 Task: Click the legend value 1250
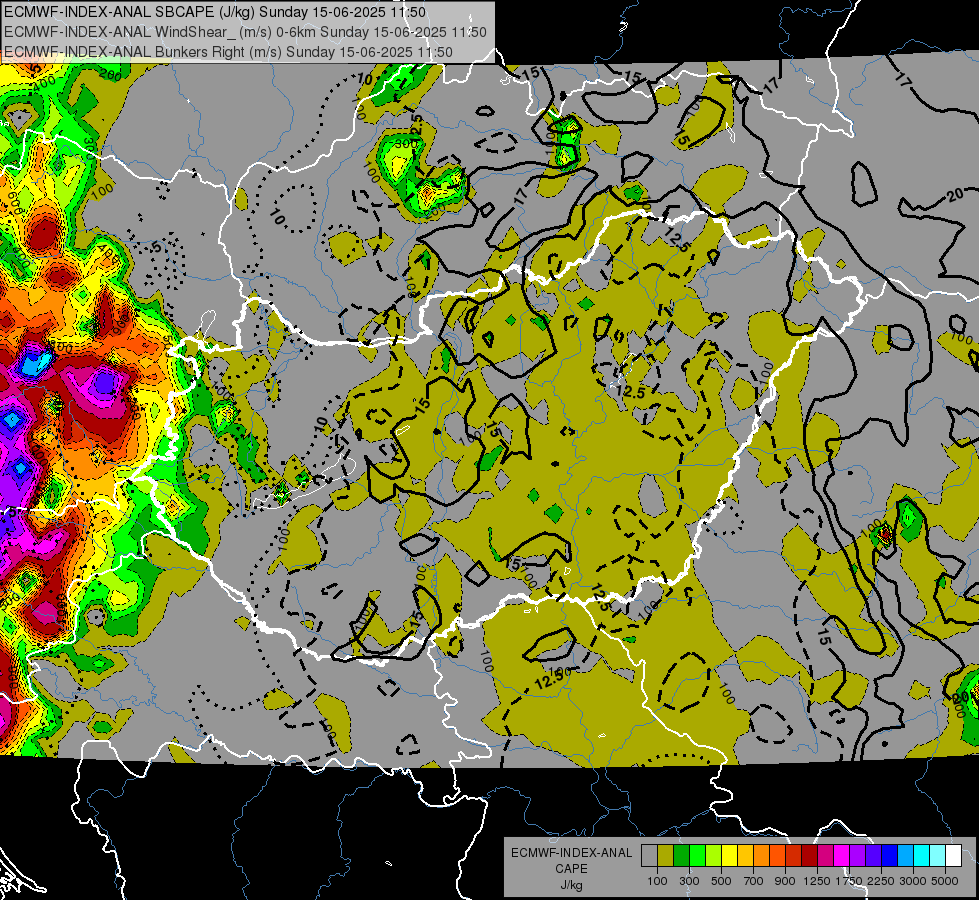point(817,881)
